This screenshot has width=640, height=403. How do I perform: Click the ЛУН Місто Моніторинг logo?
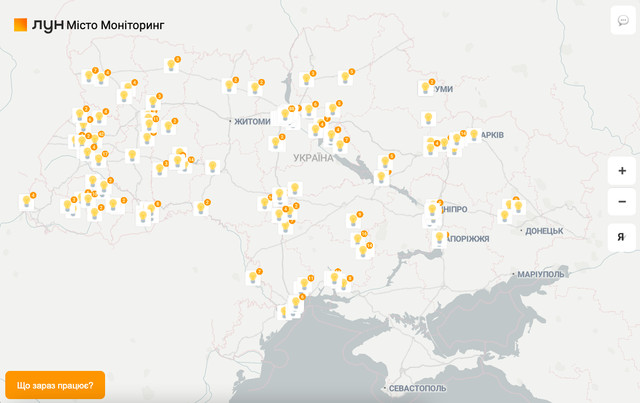pos(89,24)
